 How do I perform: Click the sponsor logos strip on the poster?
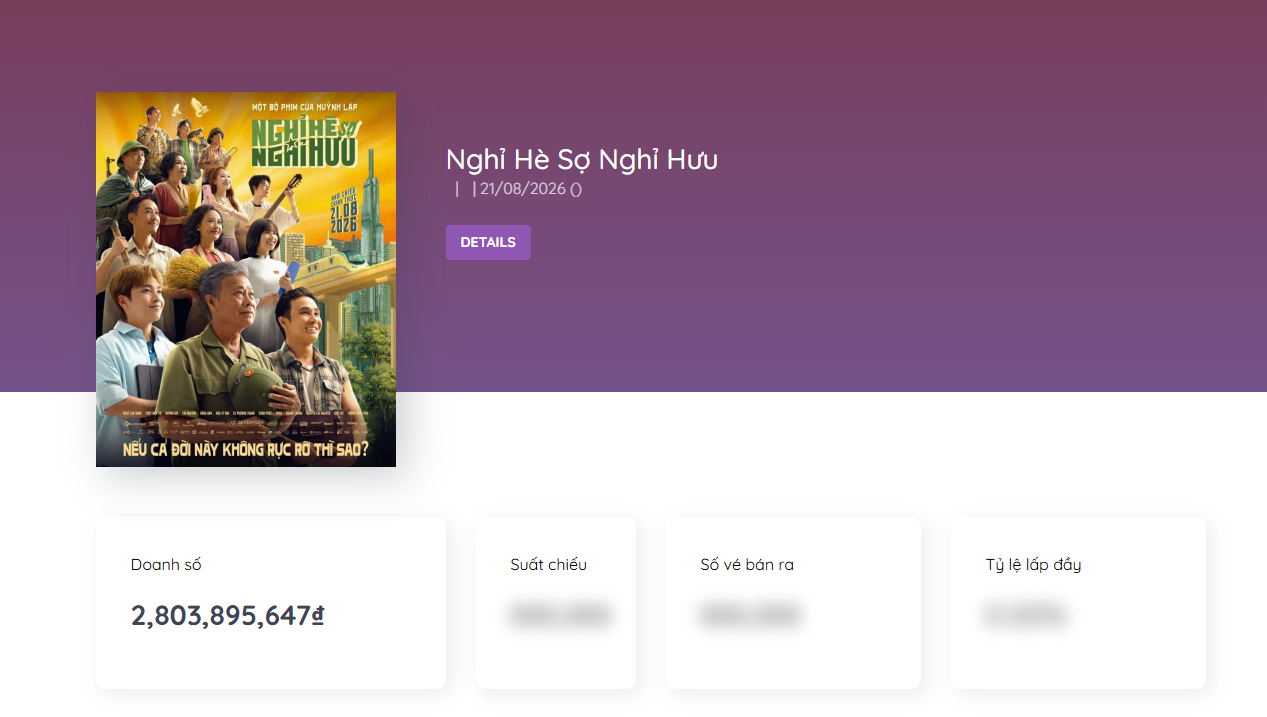pyautogui.click(x=246, y=426)
